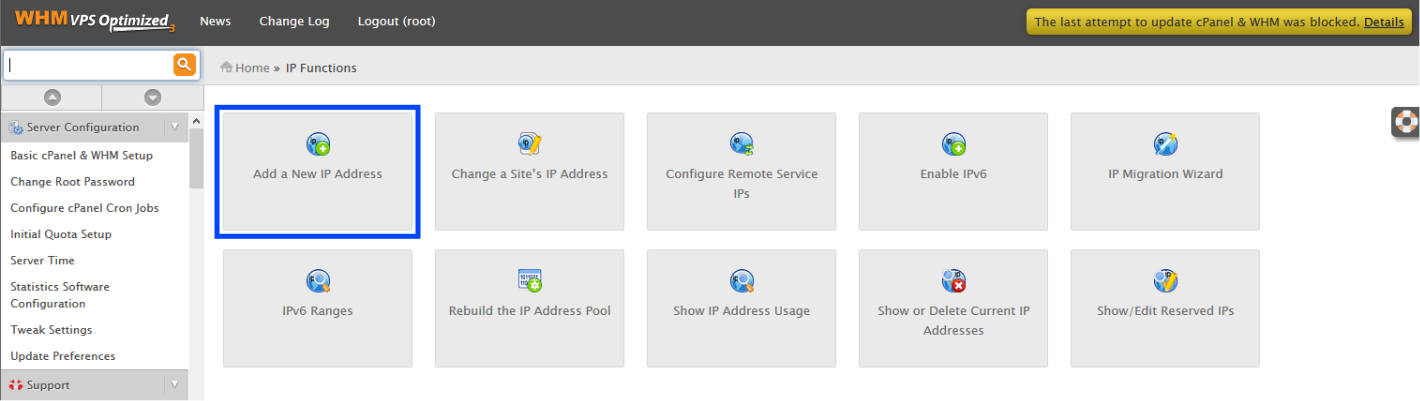Collapse the Server Configuration section arrow
The width and height of the screenshot is (1420, 401).
[175, 127]
